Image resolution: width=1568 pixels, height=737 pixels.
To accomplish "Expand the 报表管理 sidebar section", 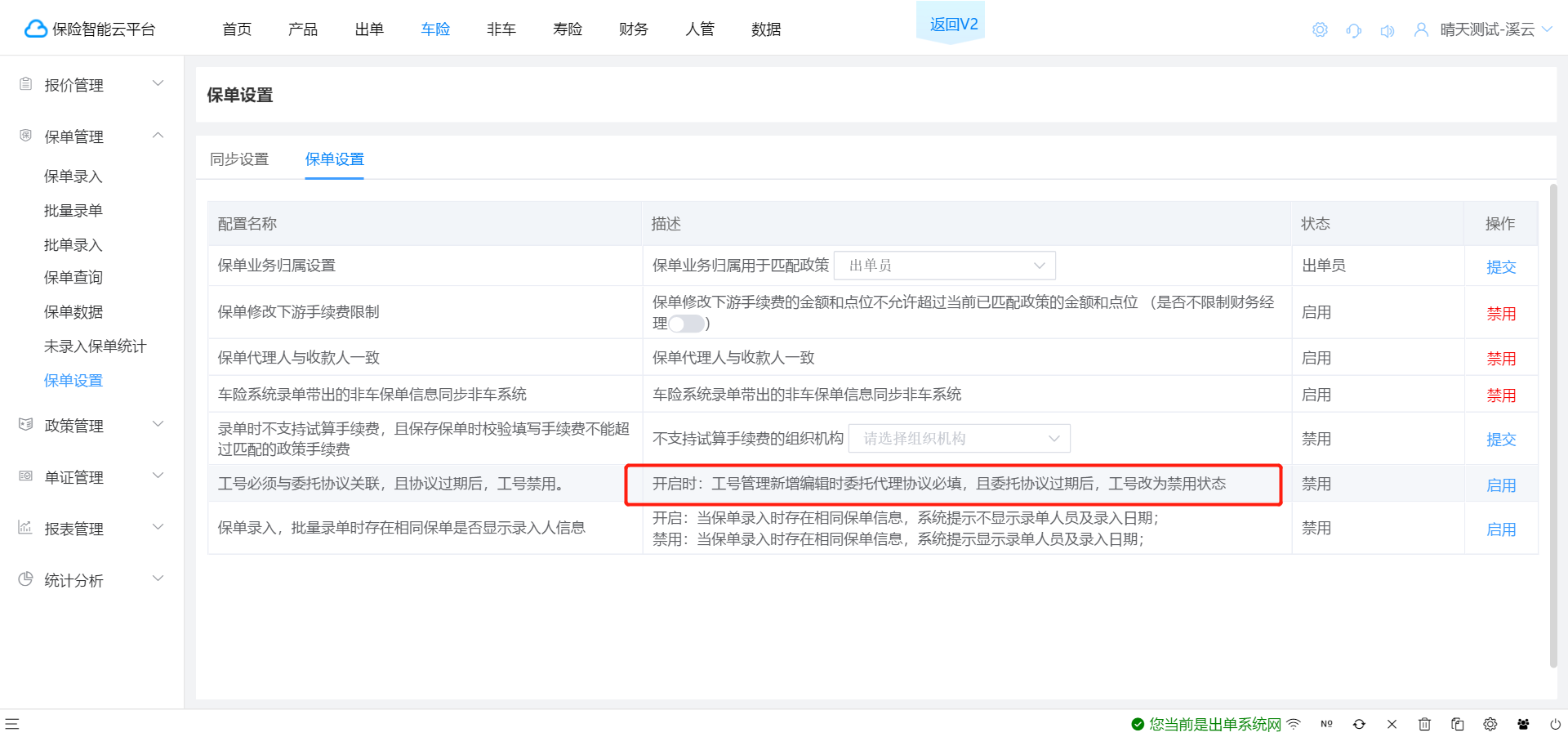I will click(x=158, y=527).
